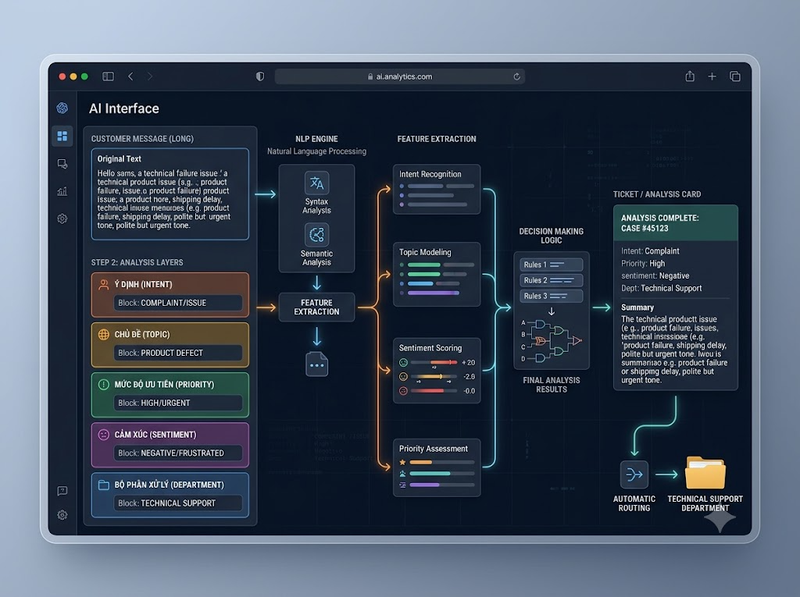Open the bottom gear icon in sidebar
The width and height of the screenshot is (800, 597).
pyautogui.click(x=62, y=515)
